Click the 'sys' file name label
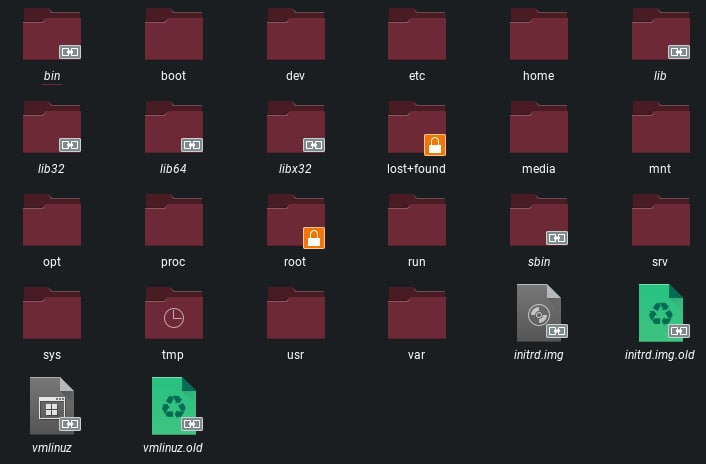The width and height of the screenshot is (706, 464). [x=52, y=356]
